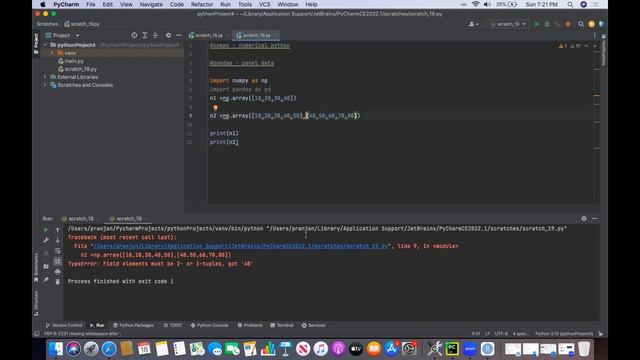
Task: Open TODO tool window
Action: click(173, 325)
